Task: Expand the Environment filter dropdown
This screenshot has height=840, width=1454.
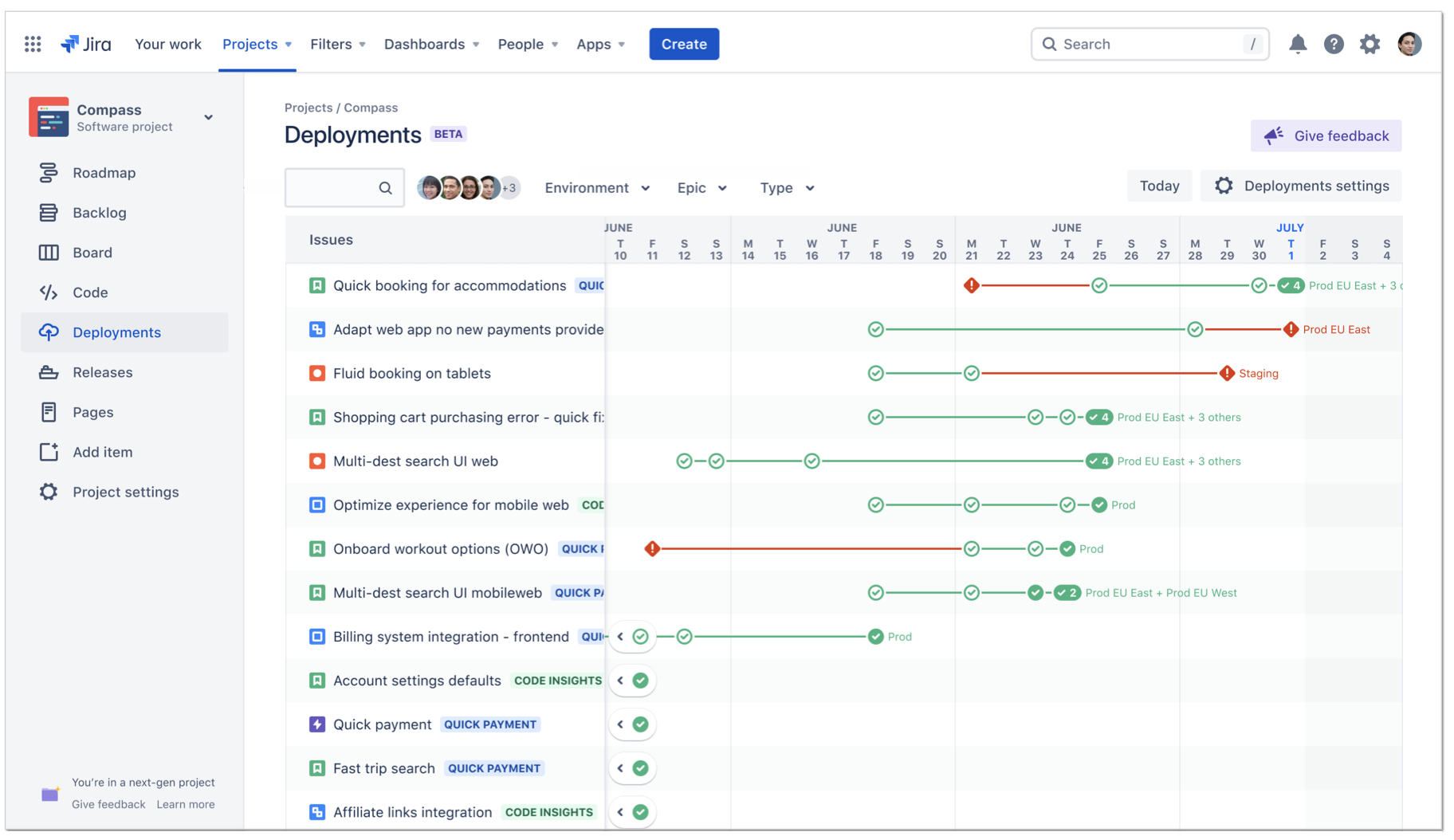Action: point(597,188)
